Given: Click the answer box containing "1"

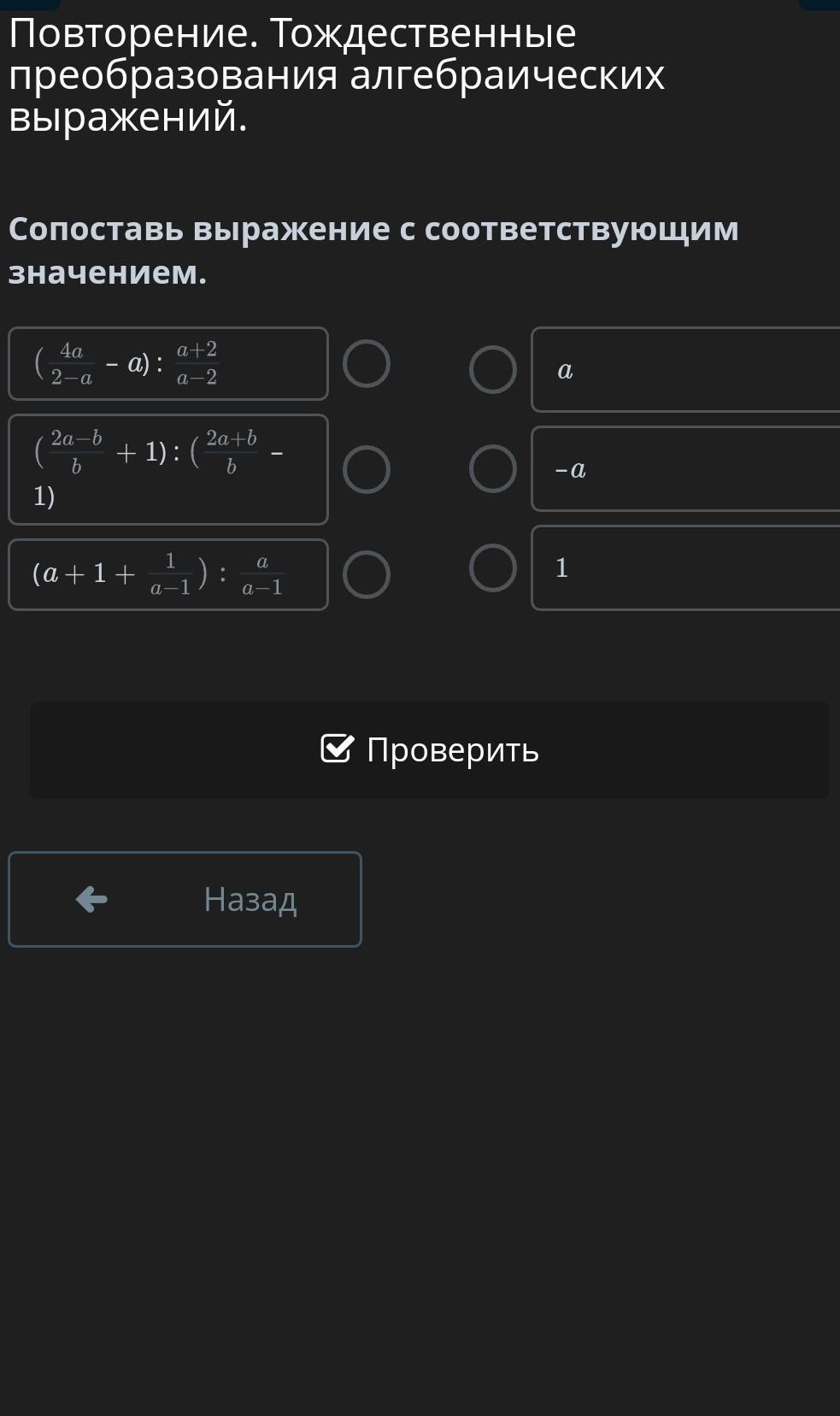Looking at the screenshot, I should pyautogui.click(x=685, y=567).
